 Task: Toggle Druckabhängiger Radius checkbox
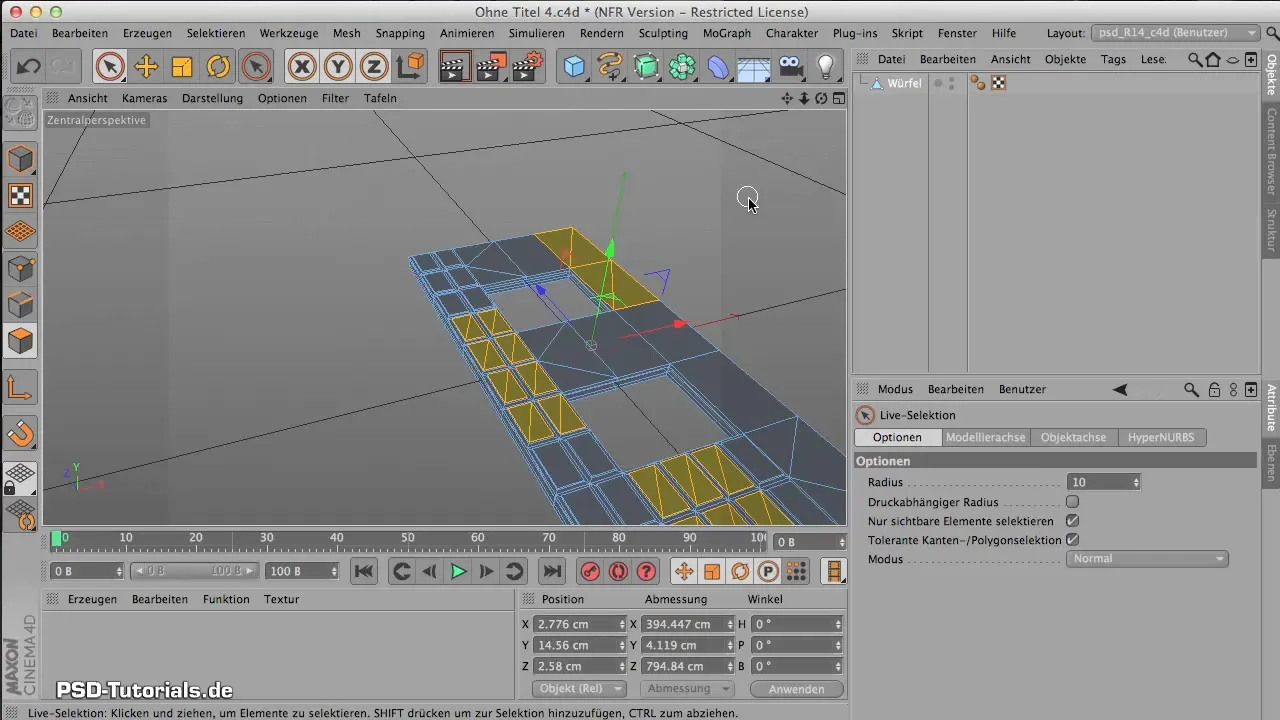coord(1072,502)
